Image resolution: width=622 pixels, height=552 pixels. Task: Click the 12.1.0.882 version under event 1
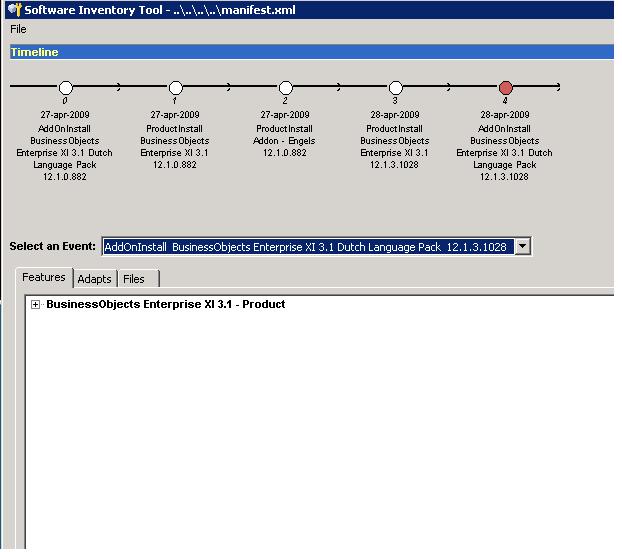(175, 165)
